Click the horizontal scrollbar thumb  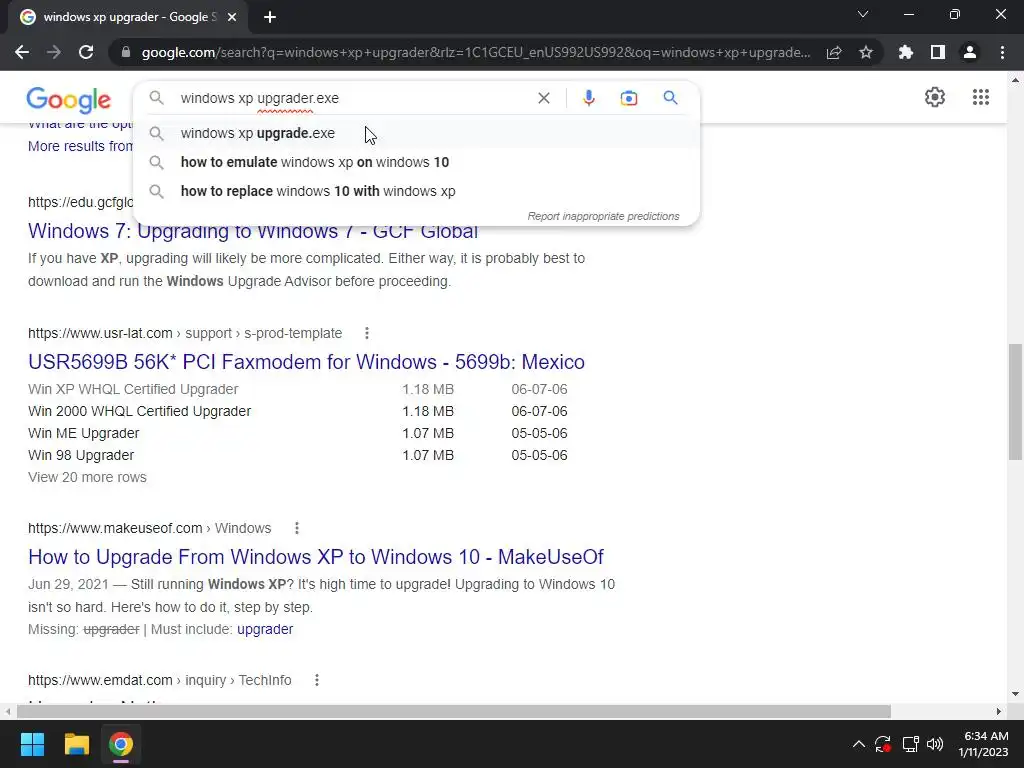(x=453, y=711)
